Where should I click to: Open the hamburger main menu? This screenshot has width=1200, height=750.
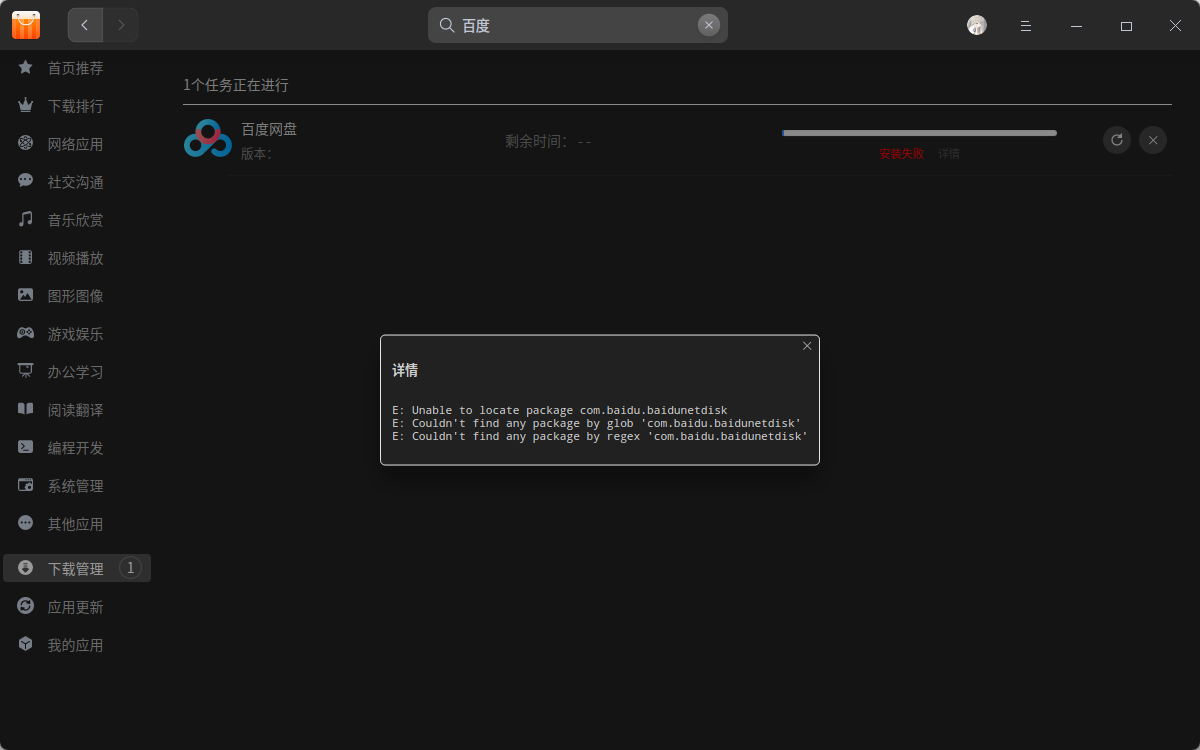point(1026,25)
